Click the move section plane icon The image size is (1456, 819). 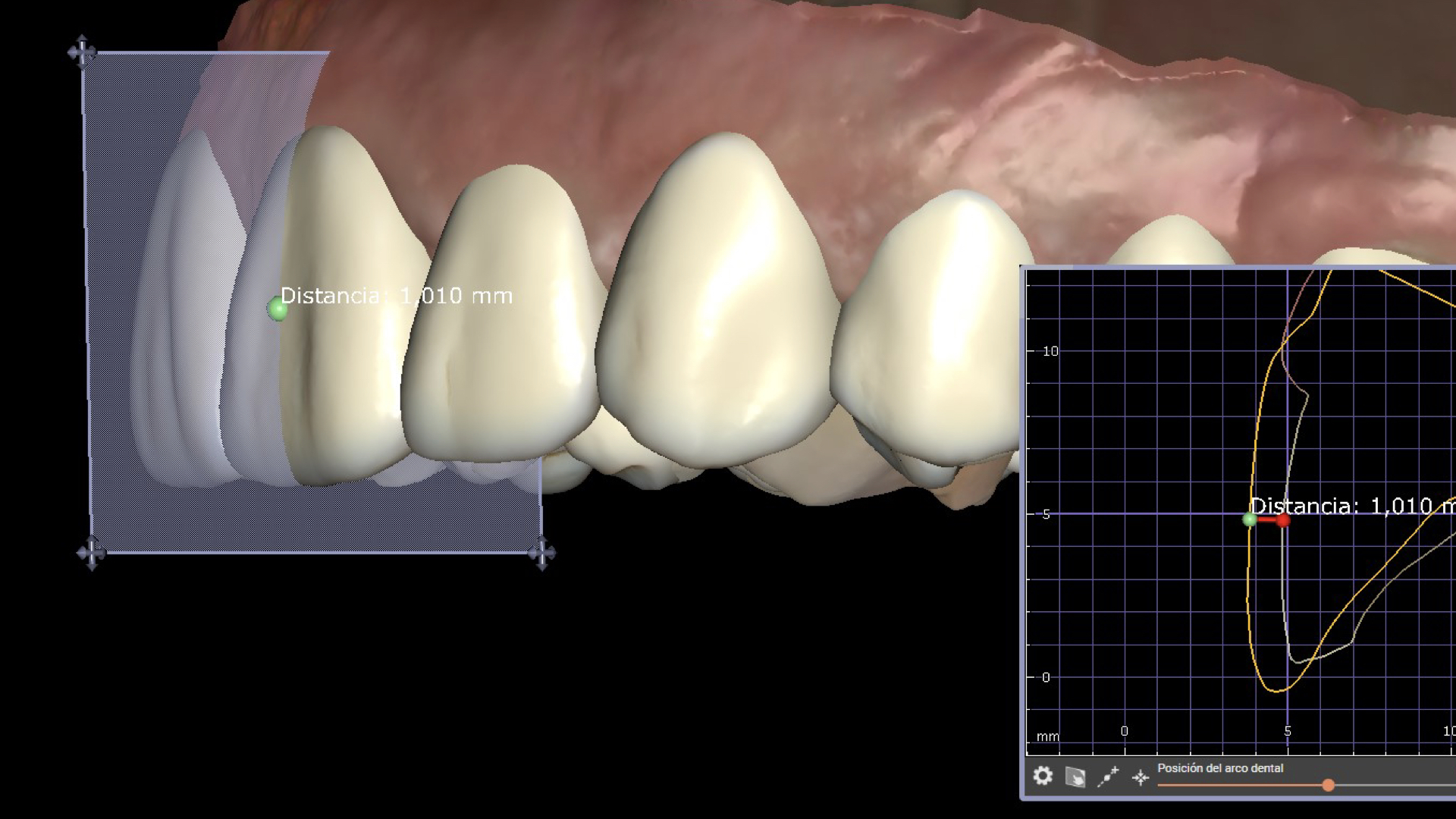coord(1075,777)
